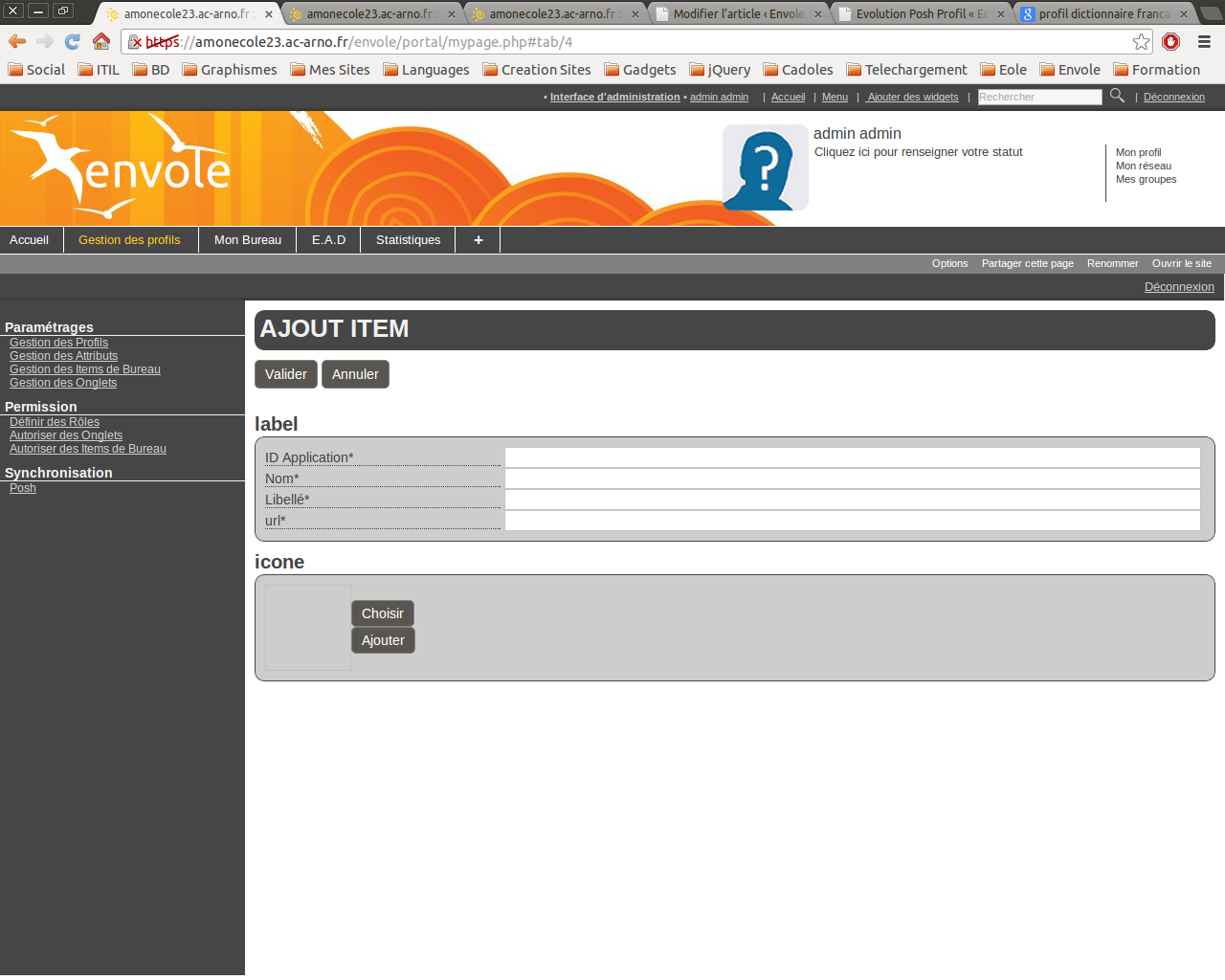Click the browser reload icon

(73, 41)
